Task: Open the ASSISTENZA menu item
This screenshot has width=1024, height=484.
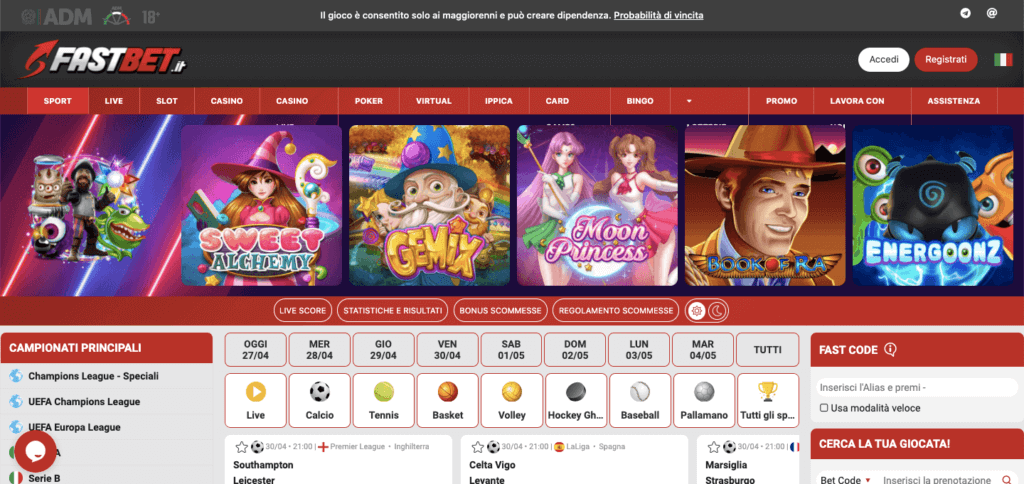Action: point(953,101)
